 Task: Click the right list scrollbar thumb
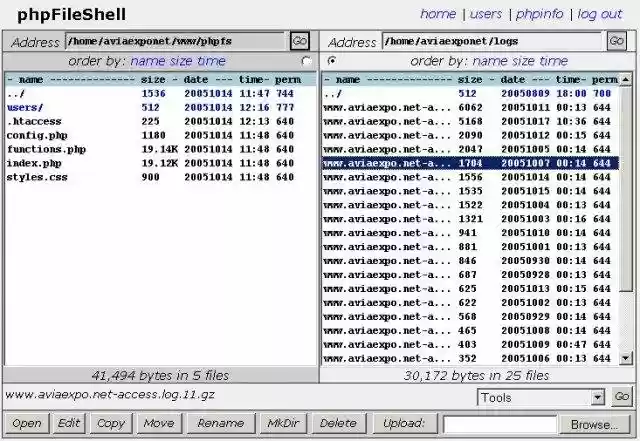(x=625, y=189)
